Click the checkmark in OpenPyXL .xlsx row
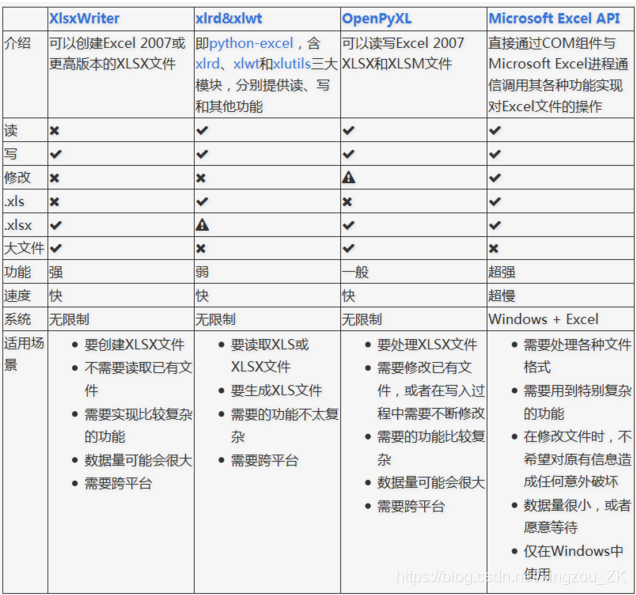The width and height of the screenshot is (636, 595). [x=348, y=225]
